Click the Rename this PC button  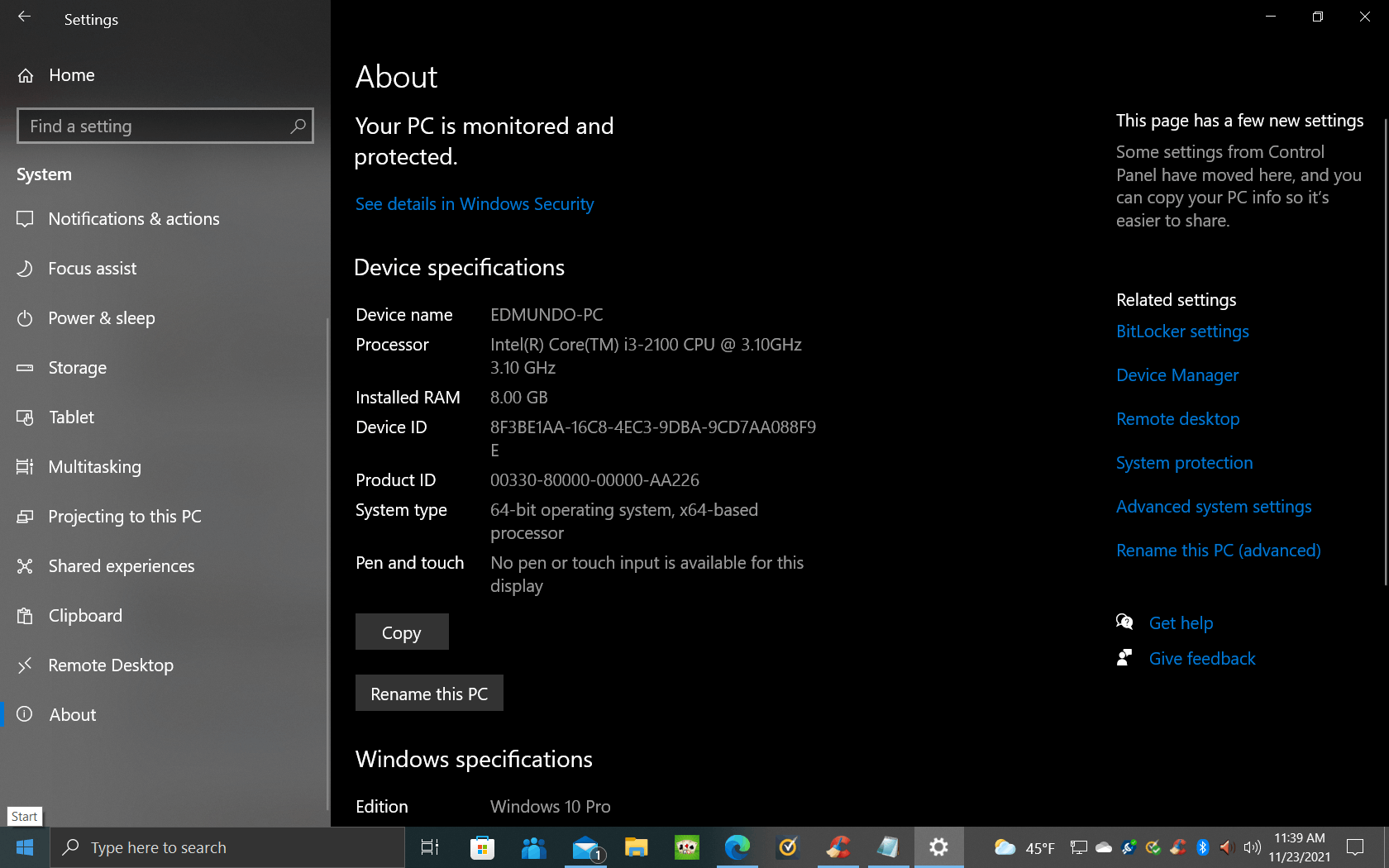[x=429, y=694]
